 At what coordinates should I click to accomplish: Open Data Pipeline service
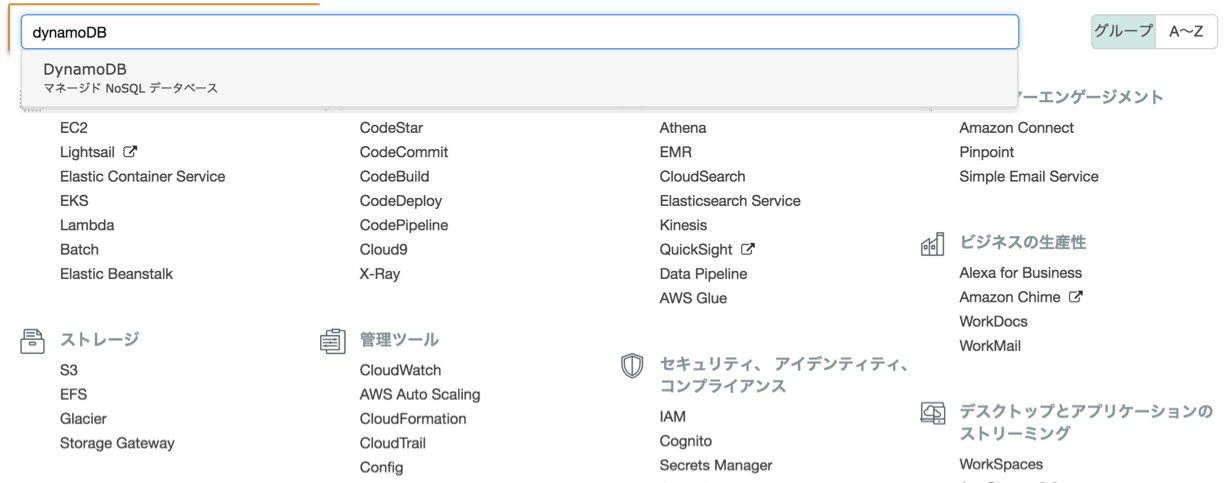tap(703, 274)
